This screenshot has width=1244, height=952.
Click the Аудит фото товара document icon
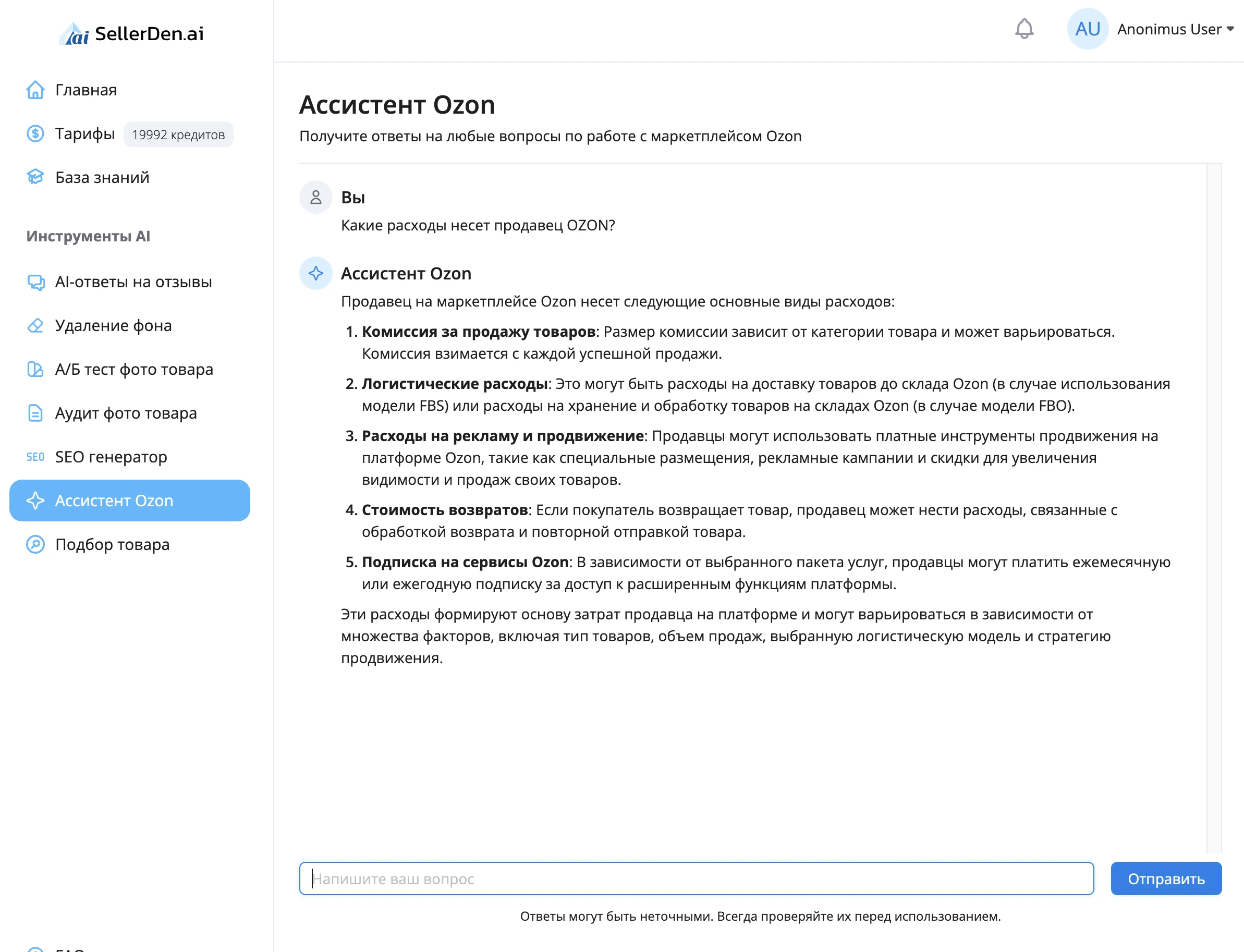35,413
